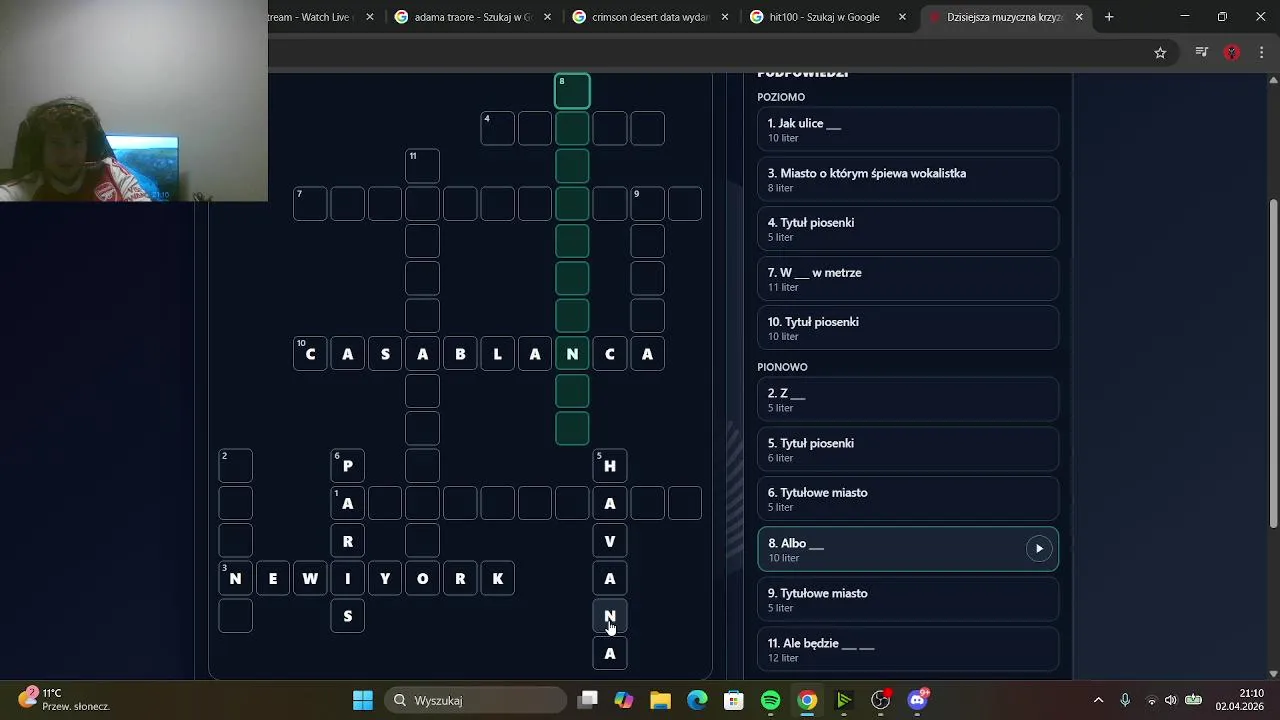The image size is (1280, 720).
Task: Close the Watch Live stream tab
Action: 370,17
